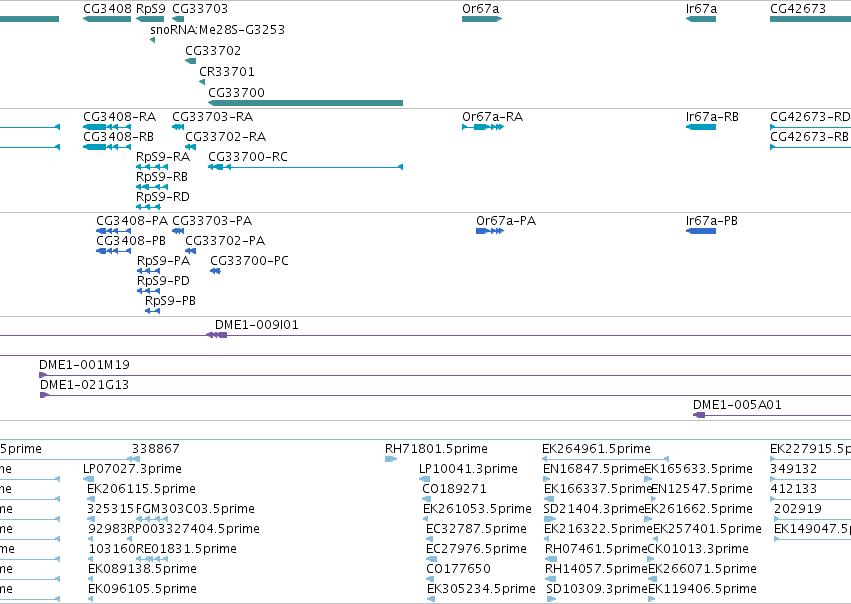Screen dimensions: 851x604
Task: Select the 349132 EST label
Action: coord(793,469)
